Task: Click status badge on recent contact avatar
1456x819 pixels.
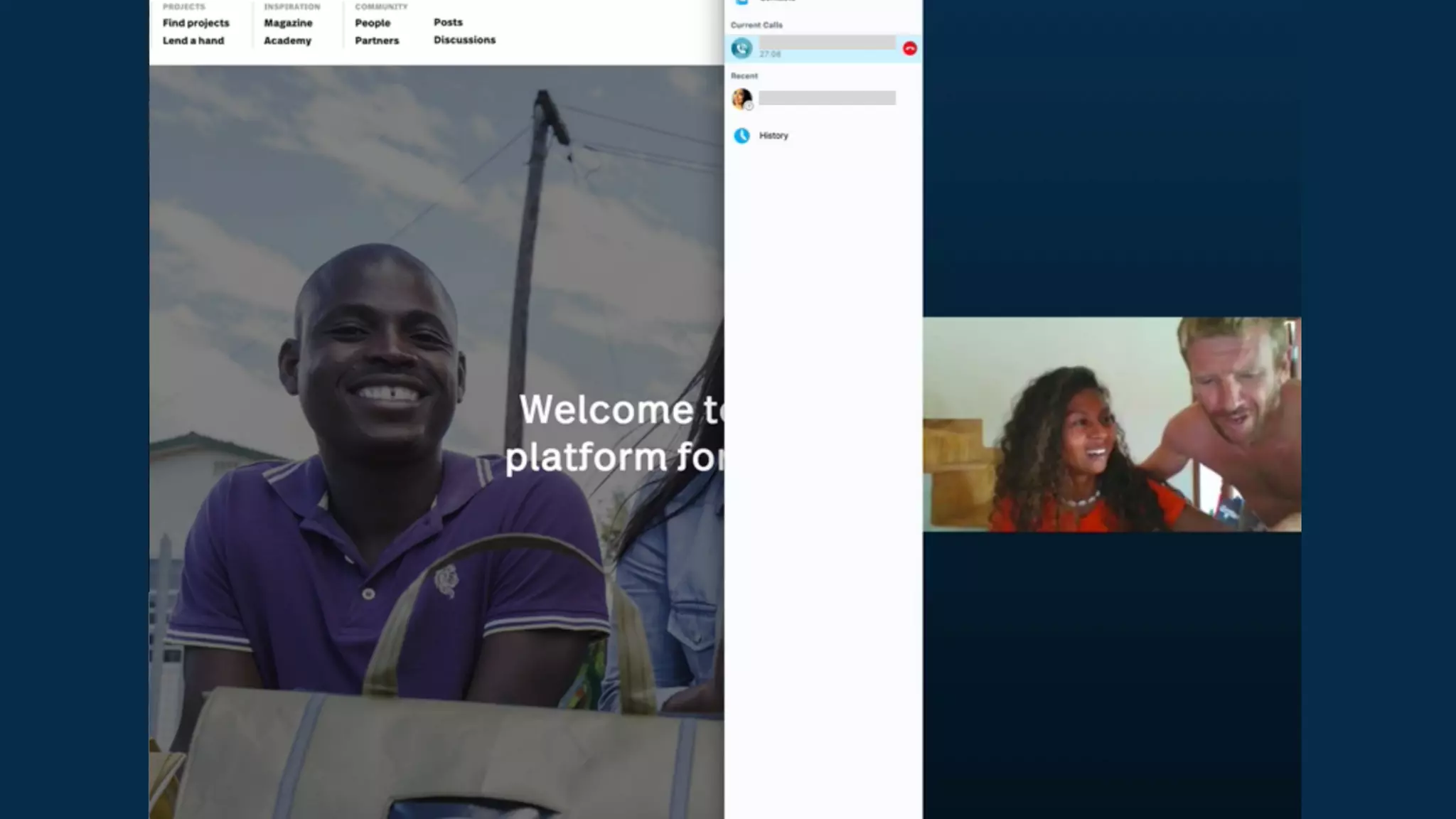Action: 749,106
